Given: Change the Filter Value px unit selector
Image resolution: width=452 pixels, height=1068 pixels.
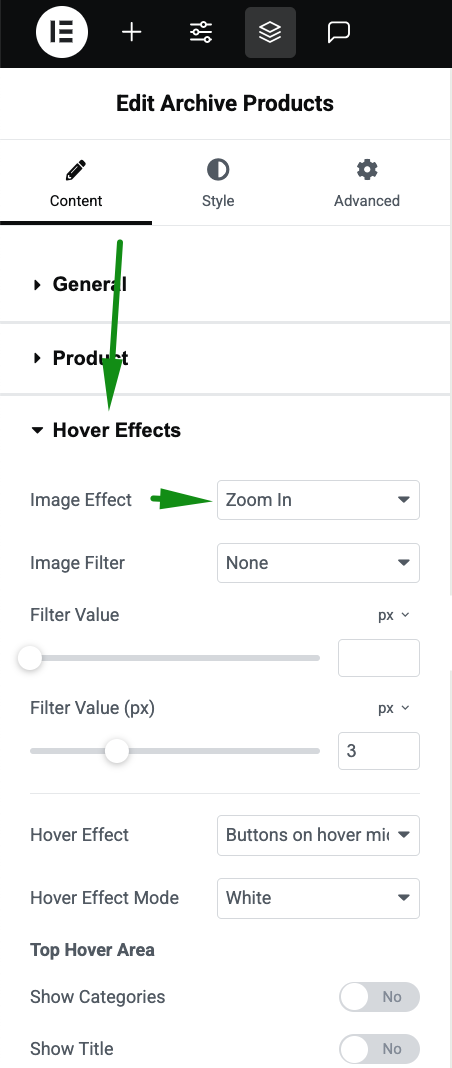Looking at the screenshot, I should (394, 615).
